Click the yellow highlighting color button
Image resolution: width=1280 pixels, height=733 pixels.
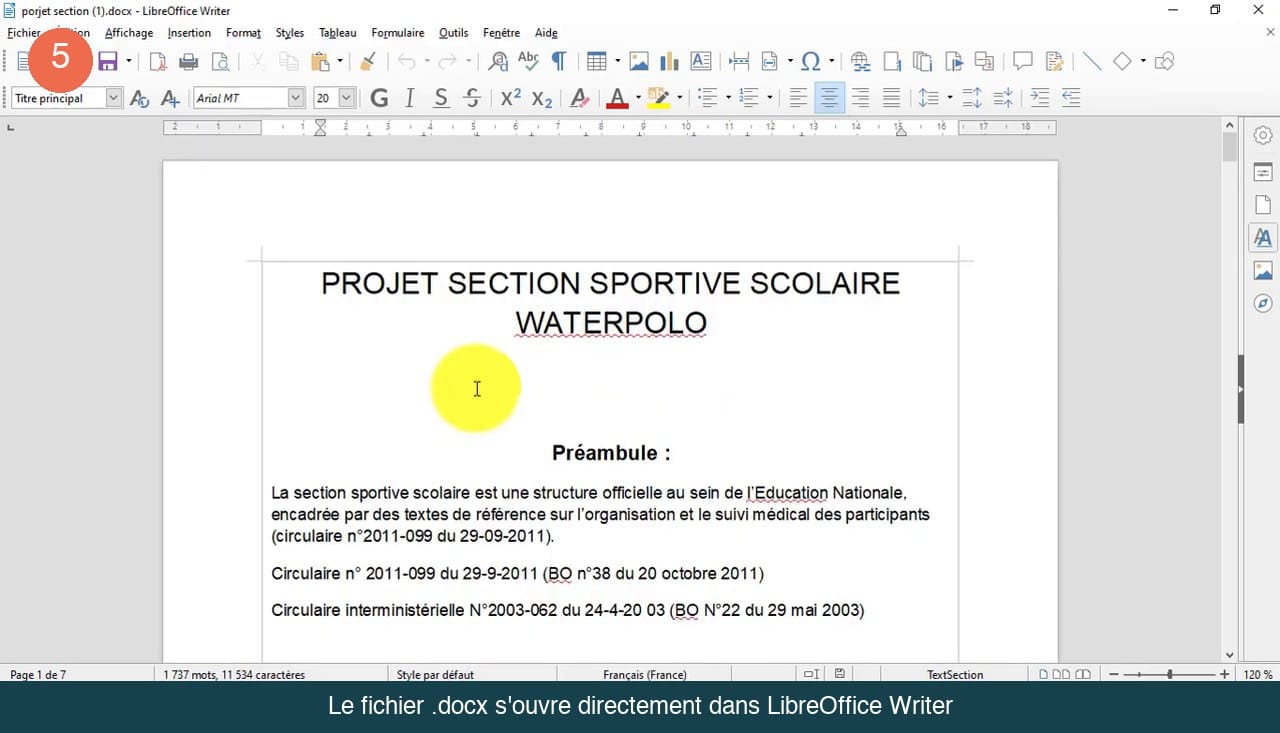tap(658, 98)
